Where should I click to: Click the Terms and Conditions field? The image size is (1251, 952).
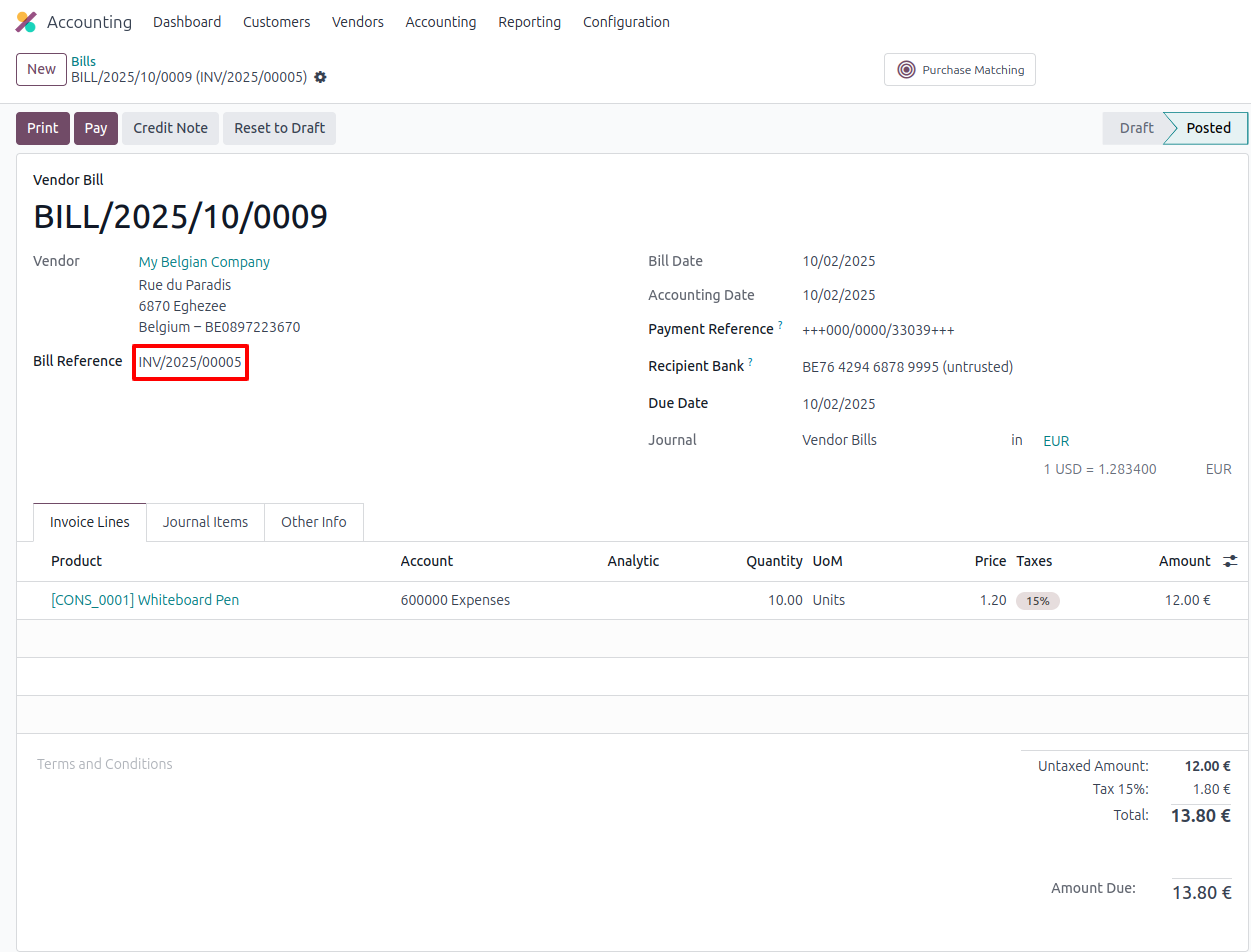(x=105, y=764)
